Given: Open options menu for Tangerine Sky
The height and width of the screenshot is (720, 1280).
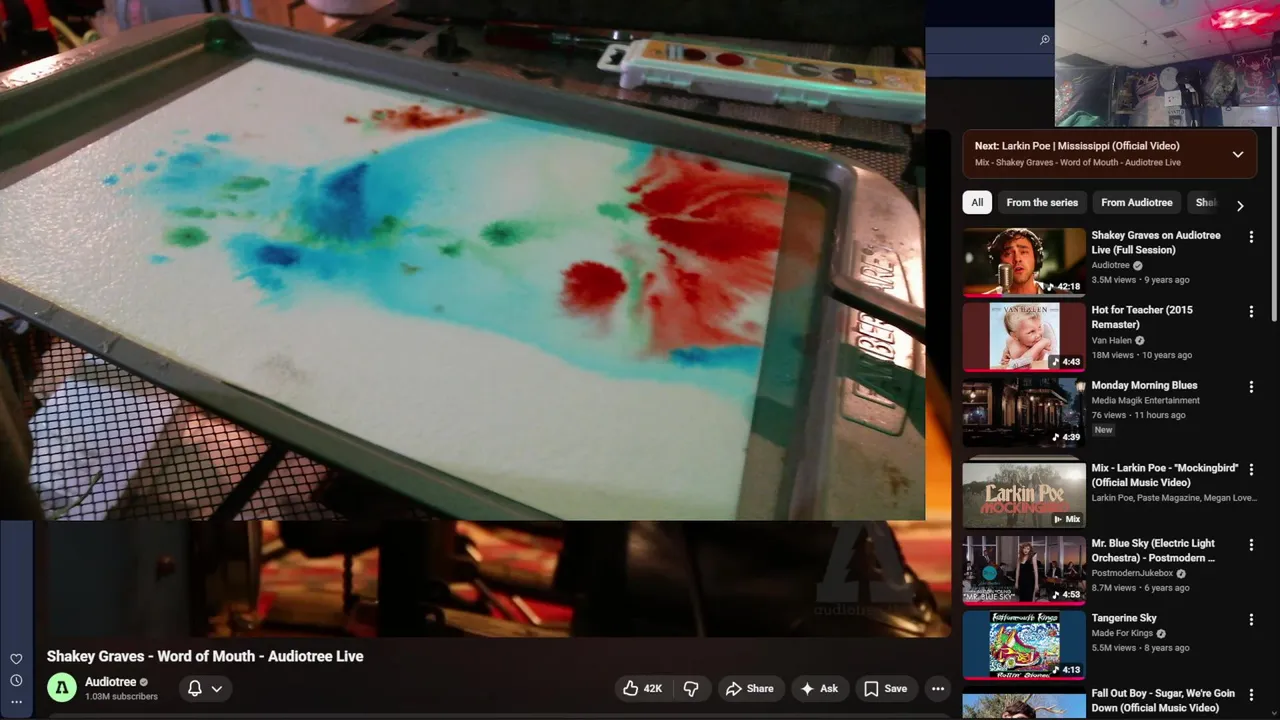Looking at the screenshot, I should coord(1251,620).
